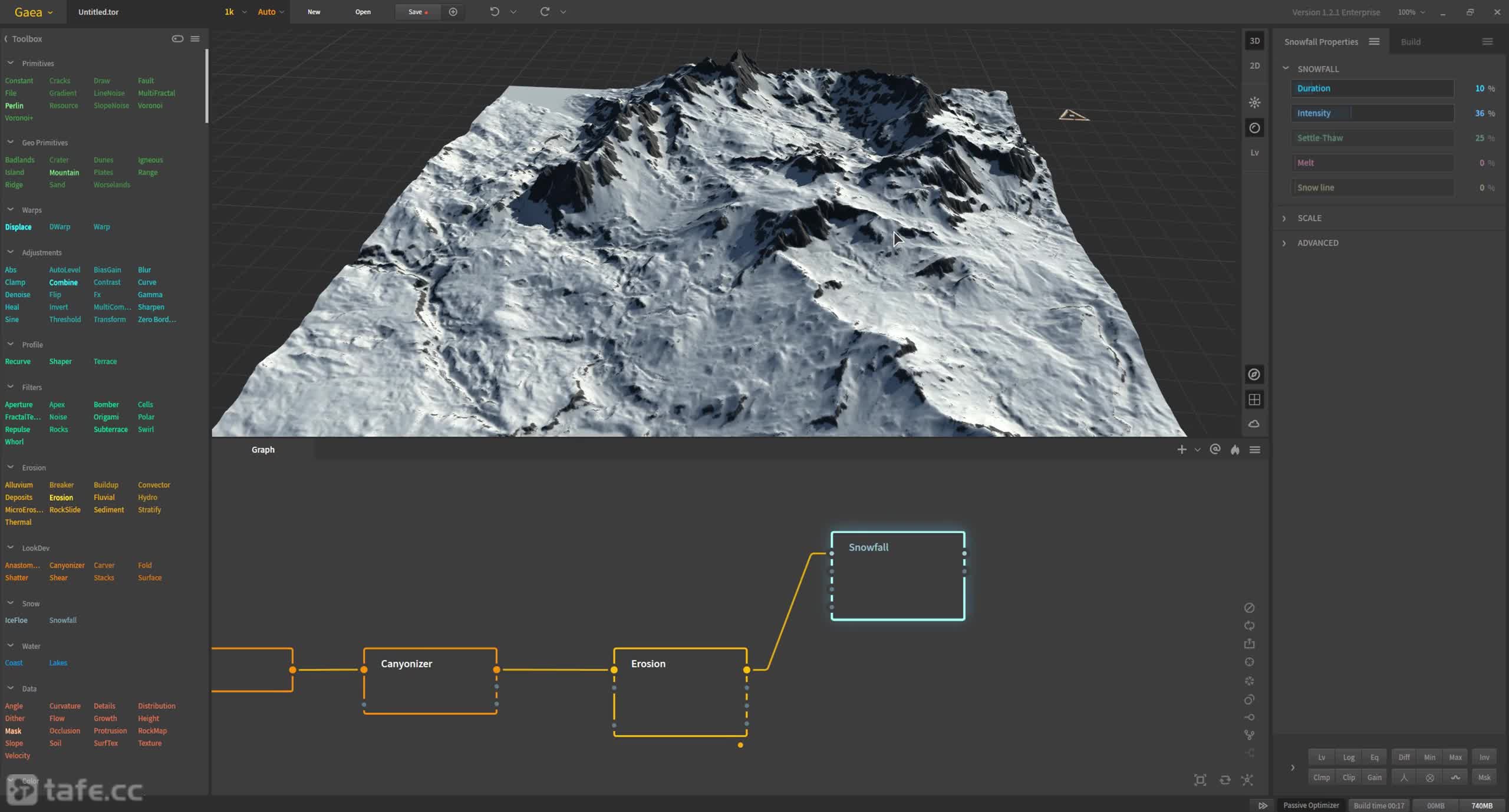Adjust the Duration slider

tap(1372, 88)
